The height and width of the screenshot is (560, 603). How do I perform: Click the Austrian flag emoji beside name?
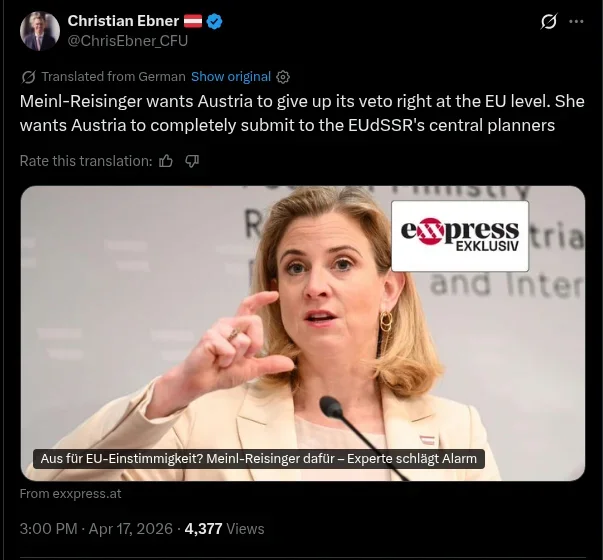coord(193,21)
